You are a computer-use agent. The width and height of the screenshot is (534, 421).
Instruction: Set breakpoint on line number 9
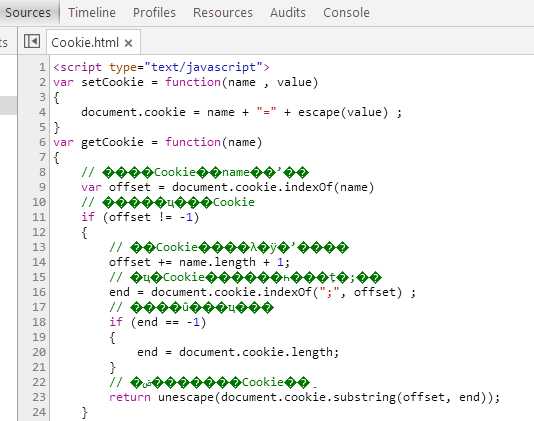coord(42,187)
